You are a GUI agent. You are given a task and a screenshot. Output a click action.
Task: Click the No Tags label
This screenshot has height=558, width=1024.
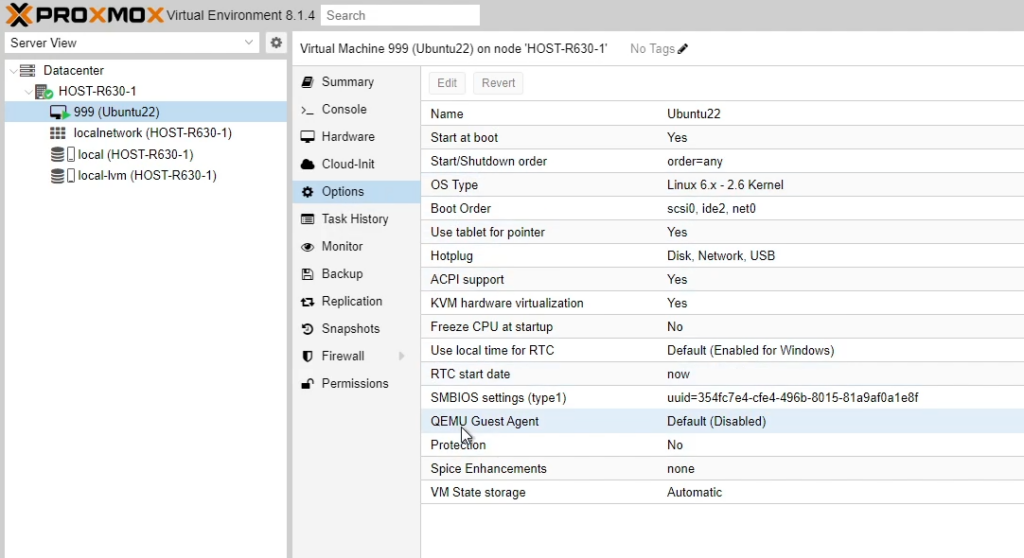[652, 49]
